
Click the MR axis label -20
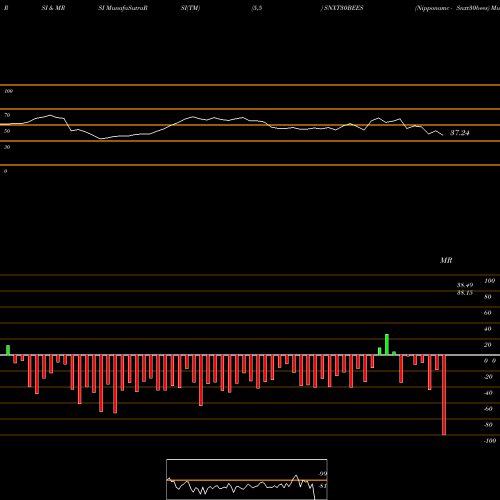(488, 377)
